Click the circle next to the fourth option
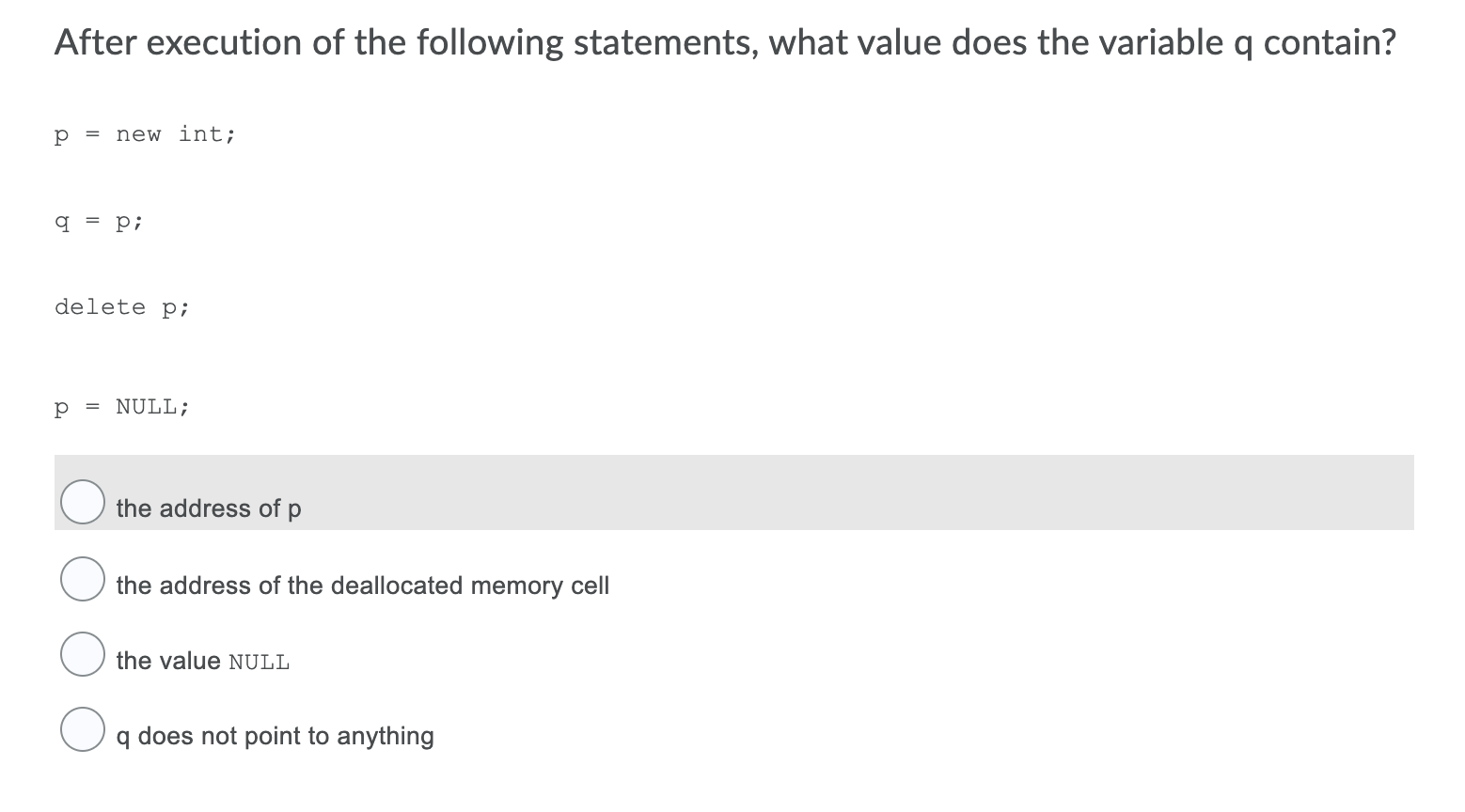This screenshot has width=1465, height=812. (x=82, y=728)
